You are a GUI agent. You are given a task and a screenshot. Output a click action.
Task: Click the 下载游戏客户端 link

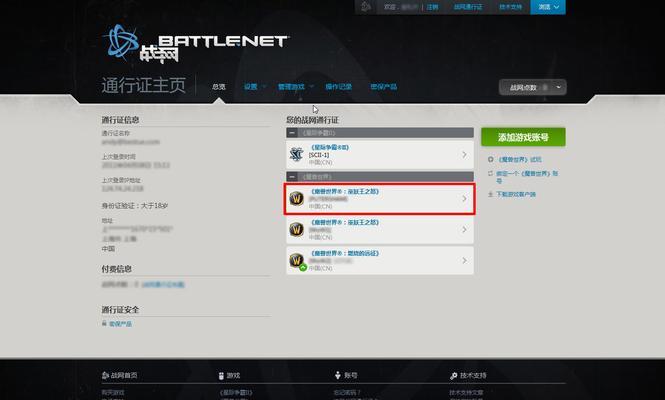pyautogui.click(x=516, y=194)
